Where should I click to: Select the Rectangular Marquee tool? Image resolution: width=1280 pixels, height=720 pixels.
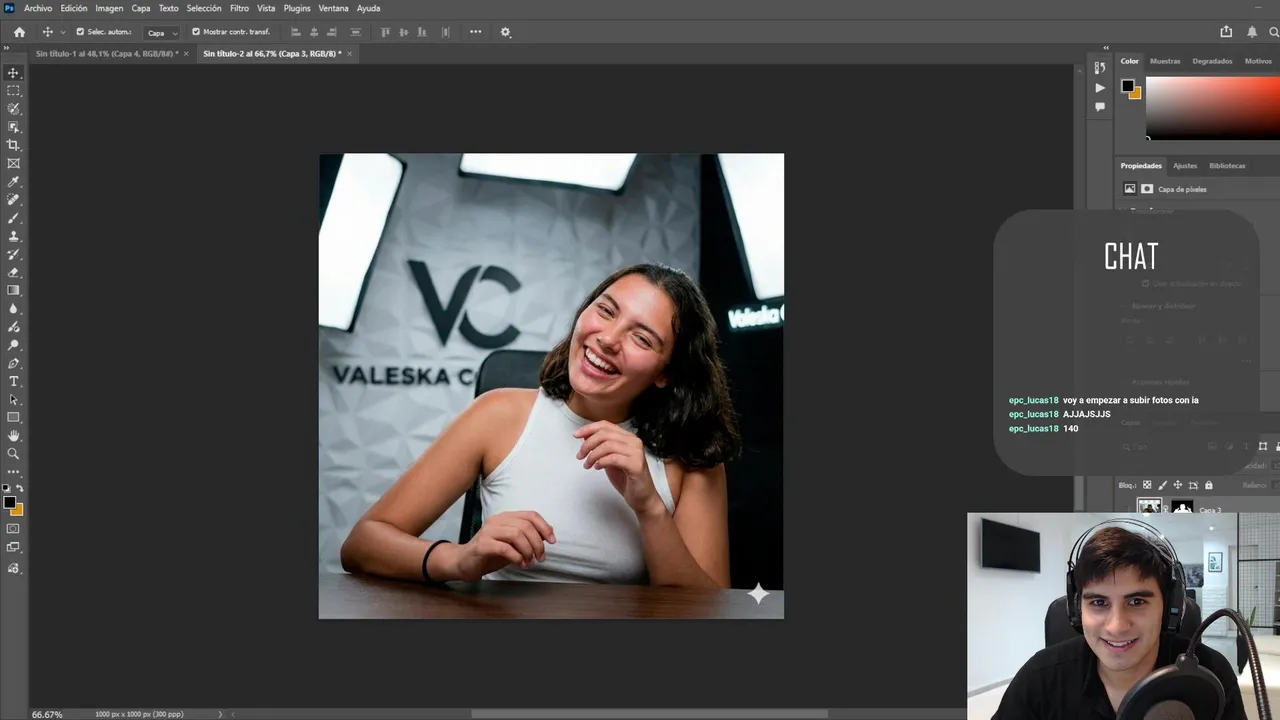(x=13, y=91)
